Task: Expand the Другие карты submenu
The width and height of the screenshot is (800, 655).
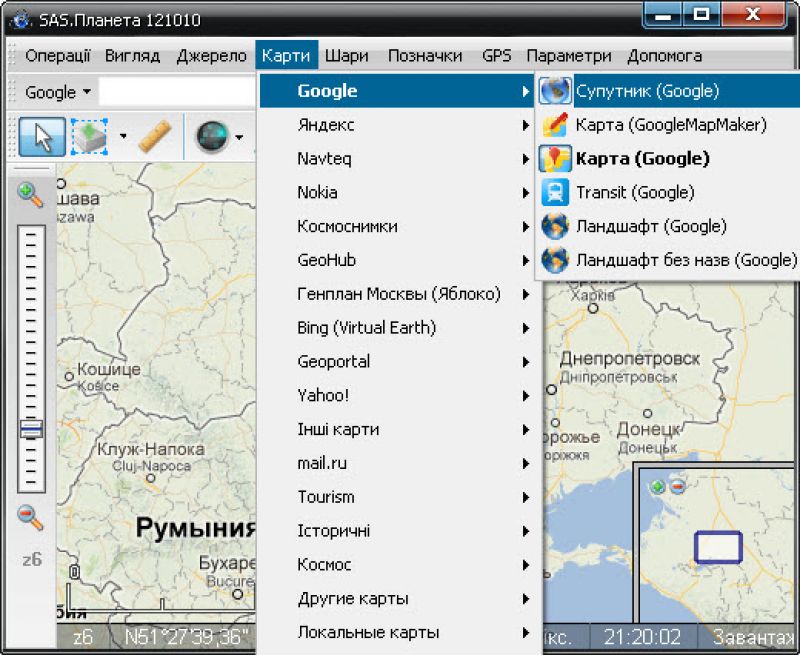Action: coord(397,598)
